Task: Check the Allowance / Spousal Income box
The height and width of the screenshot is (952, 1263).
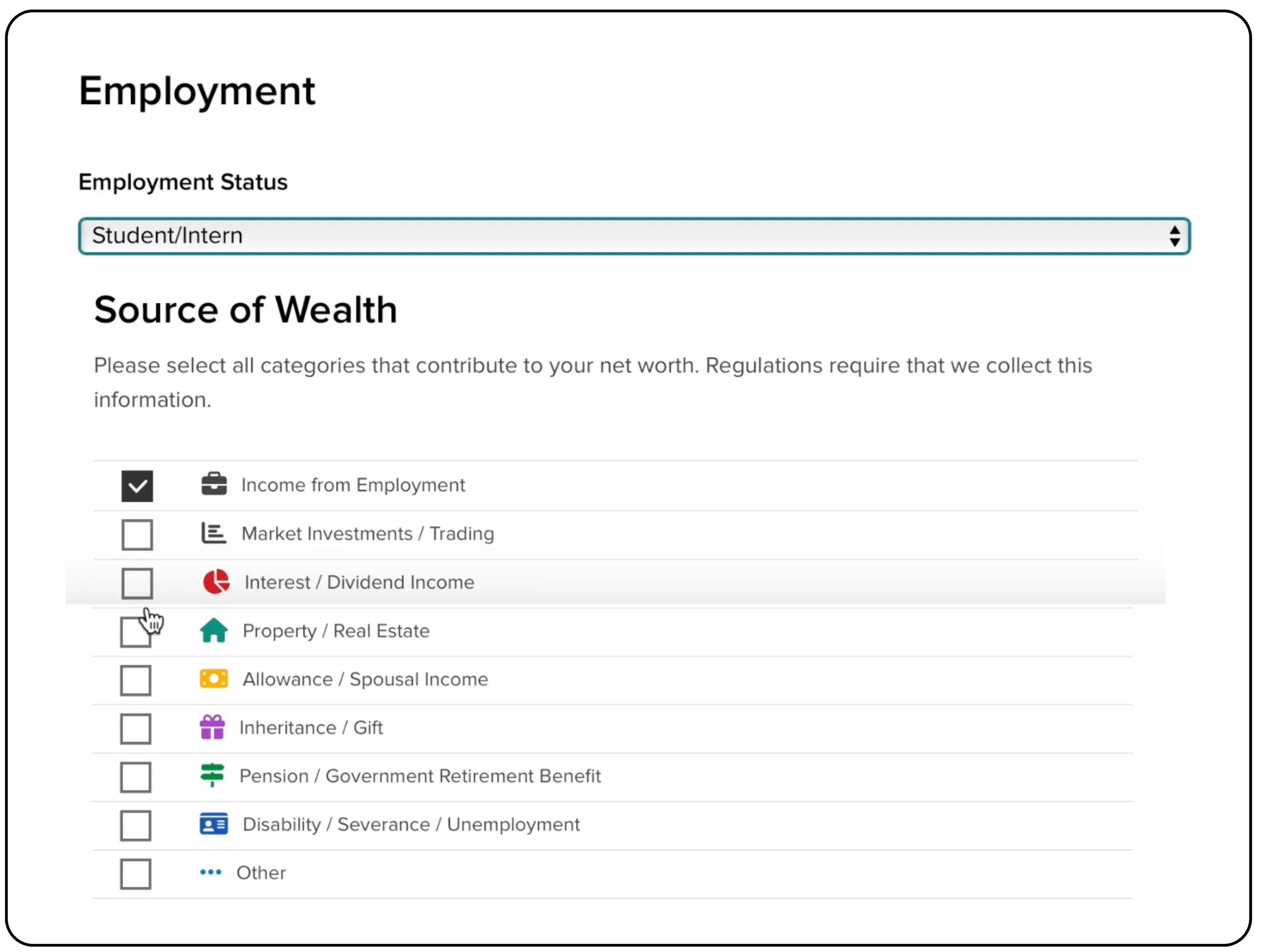Action: point(136,680)
